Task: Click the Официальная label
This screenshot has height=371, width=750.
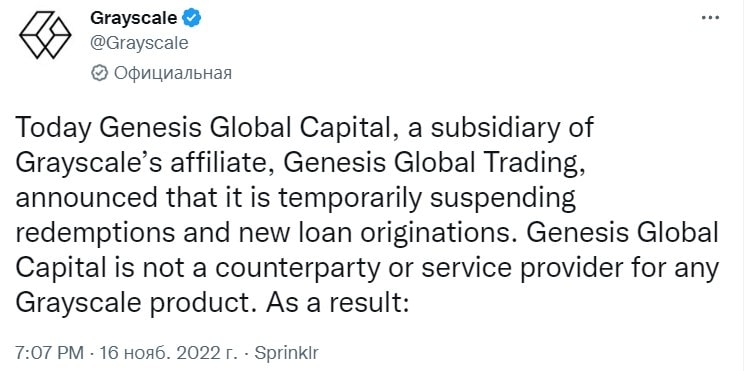Action: pyautogui.click(x=173, y=73)
